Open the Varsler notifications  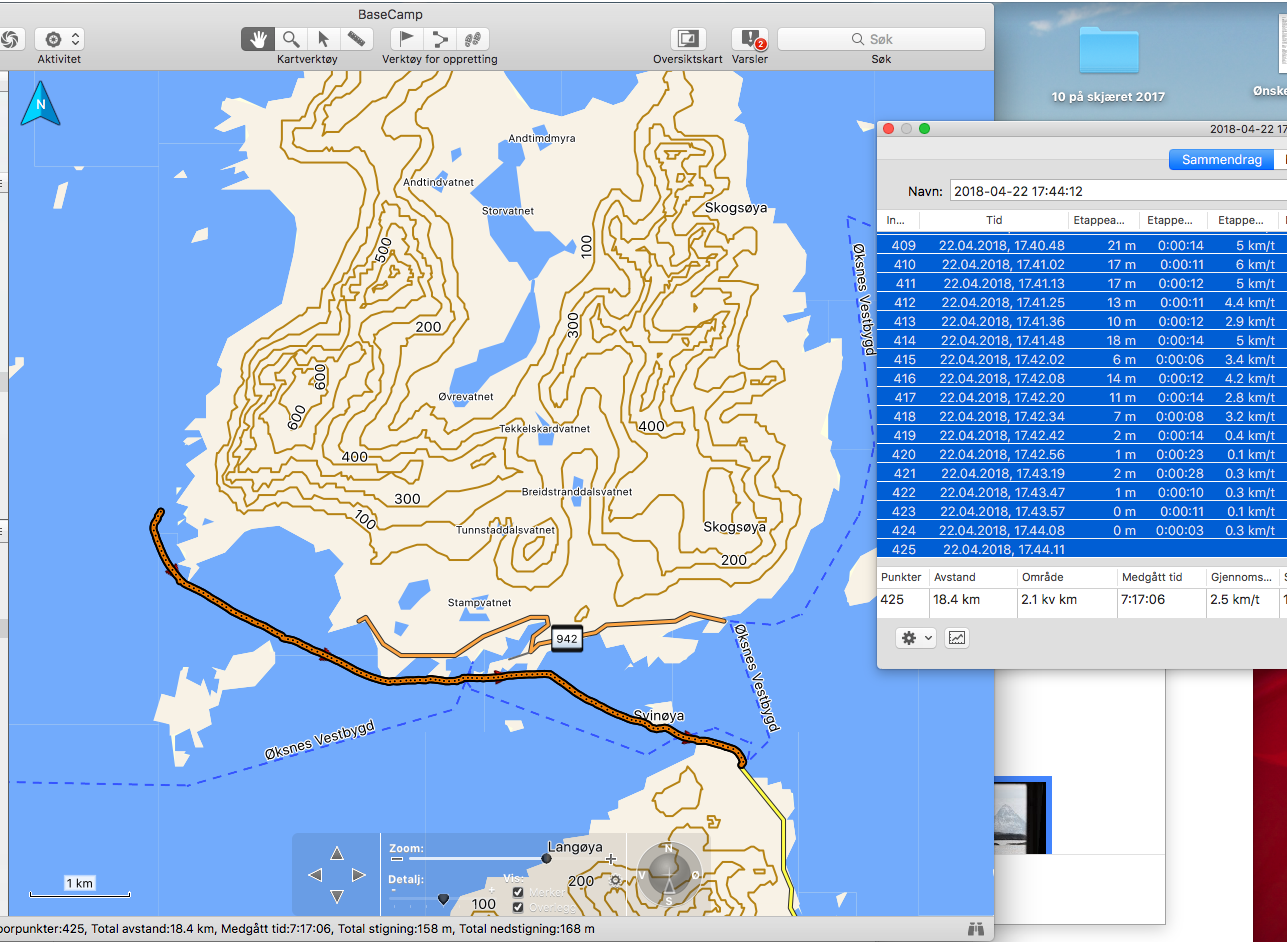[x=749, y=39]
